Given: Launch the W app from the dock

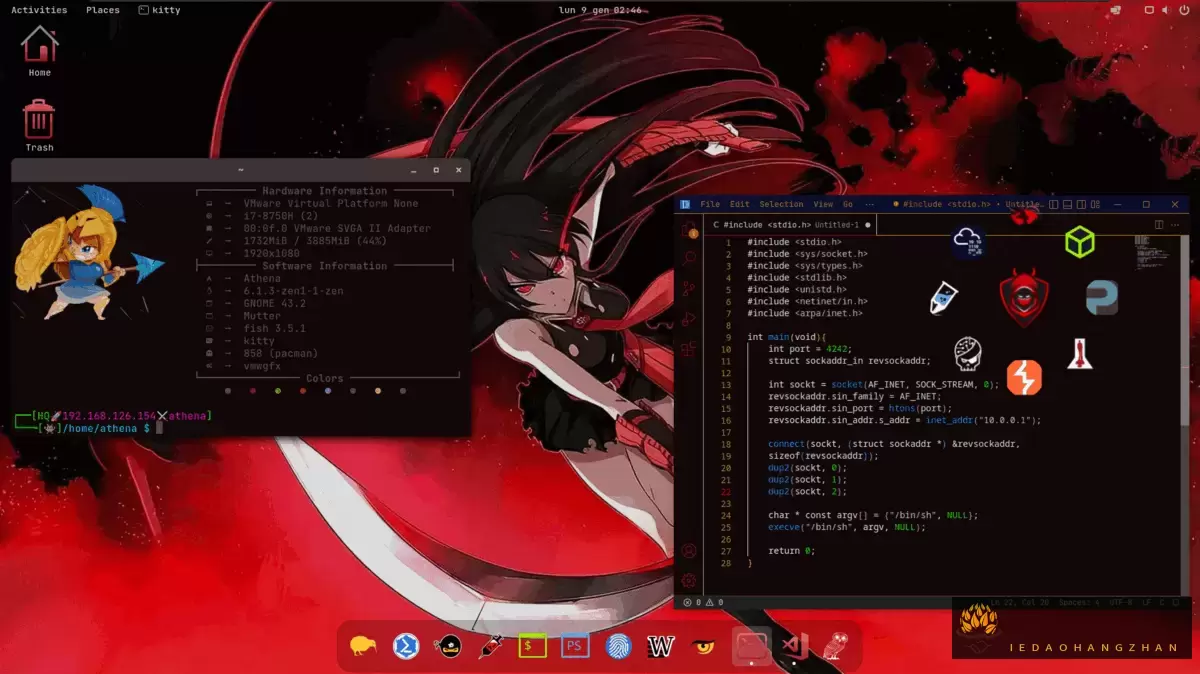Looking at the screenshot, I should click(x=660, y=646).
